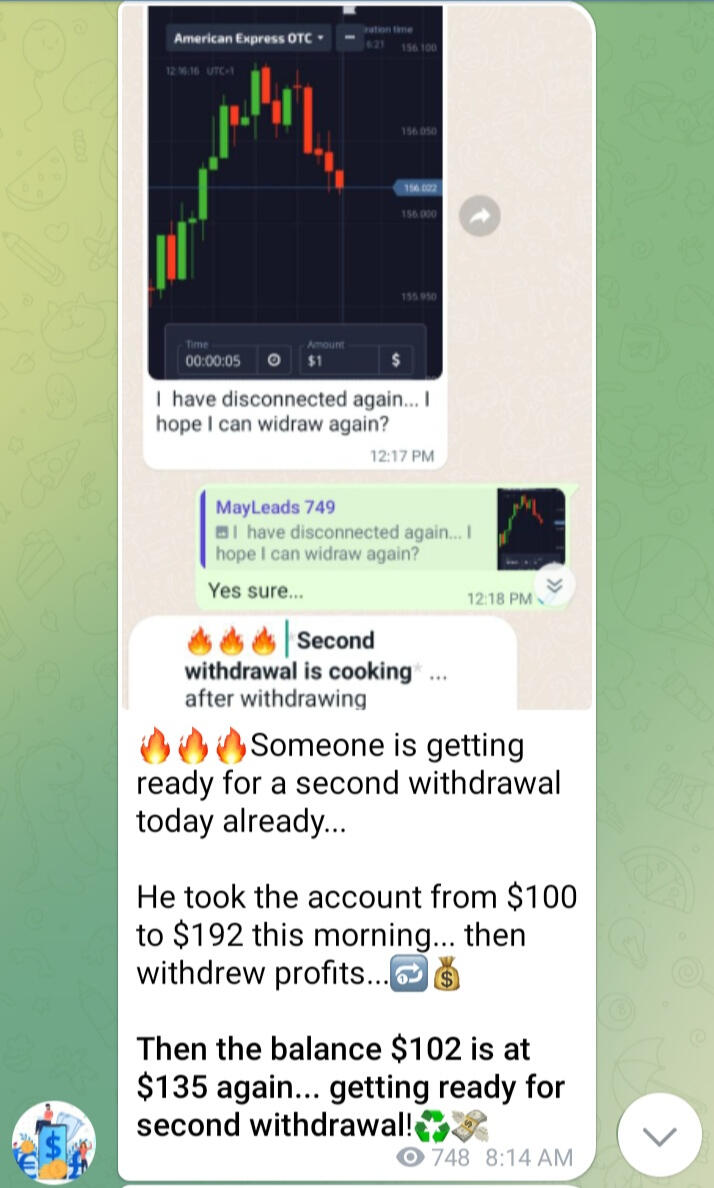Tap the double-chevron scroll icon in chat screenshot
This screenshot has width=714, height=1188.
[x=556, y=586]
